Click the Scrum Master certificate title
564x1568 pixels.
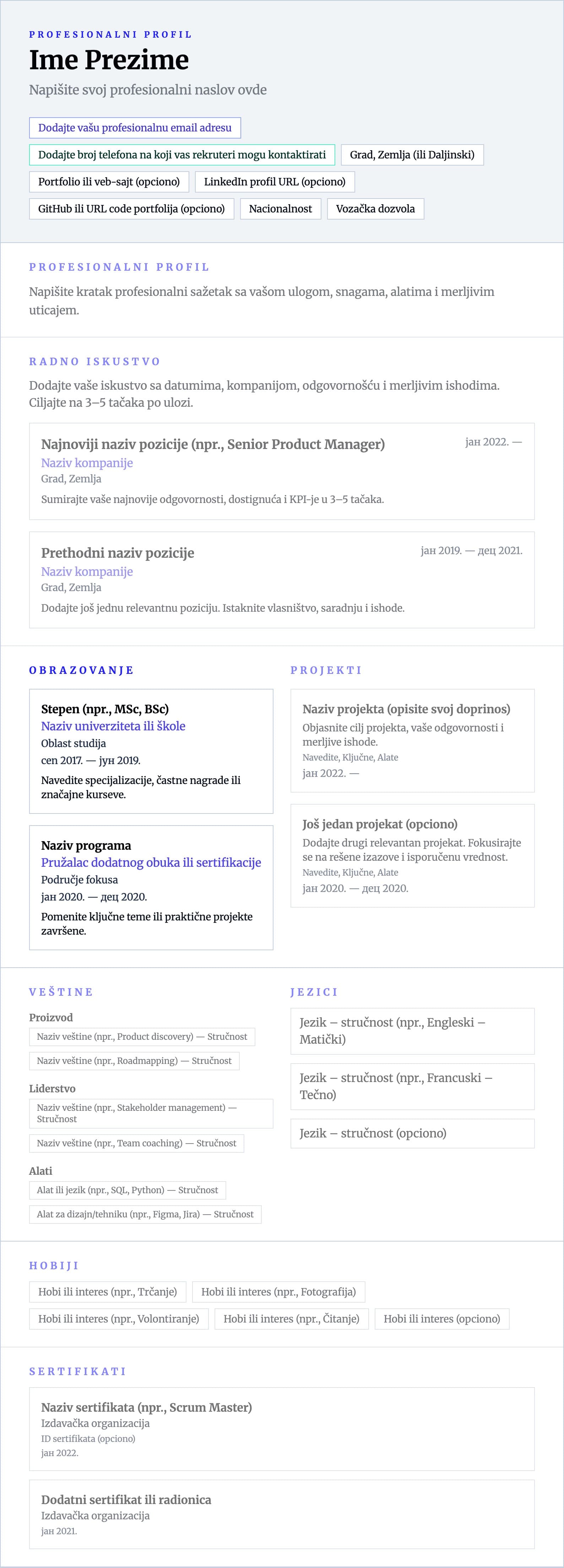pos(146,1407)
